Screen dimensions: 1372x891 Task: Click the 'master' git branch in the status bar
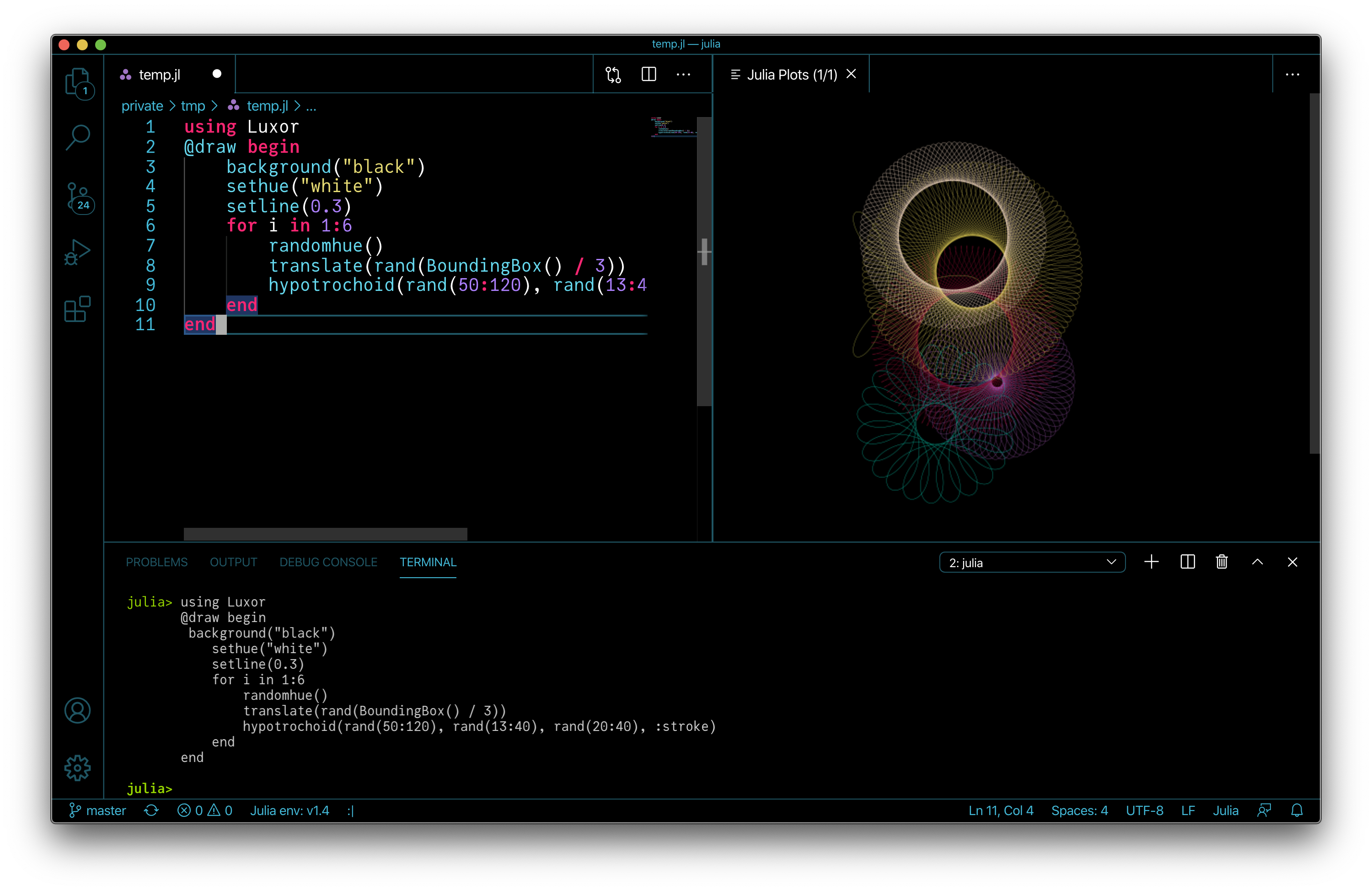pos(98,810)
